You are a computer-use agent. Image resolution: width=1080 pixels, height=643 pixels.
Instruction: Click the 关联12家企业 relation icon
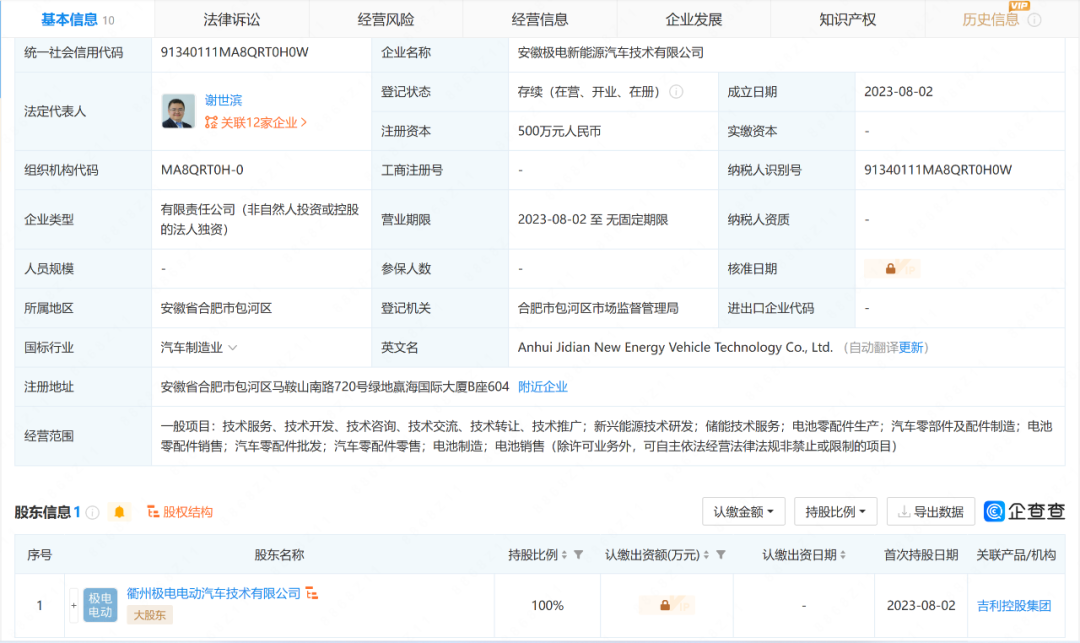pos(211,123)
